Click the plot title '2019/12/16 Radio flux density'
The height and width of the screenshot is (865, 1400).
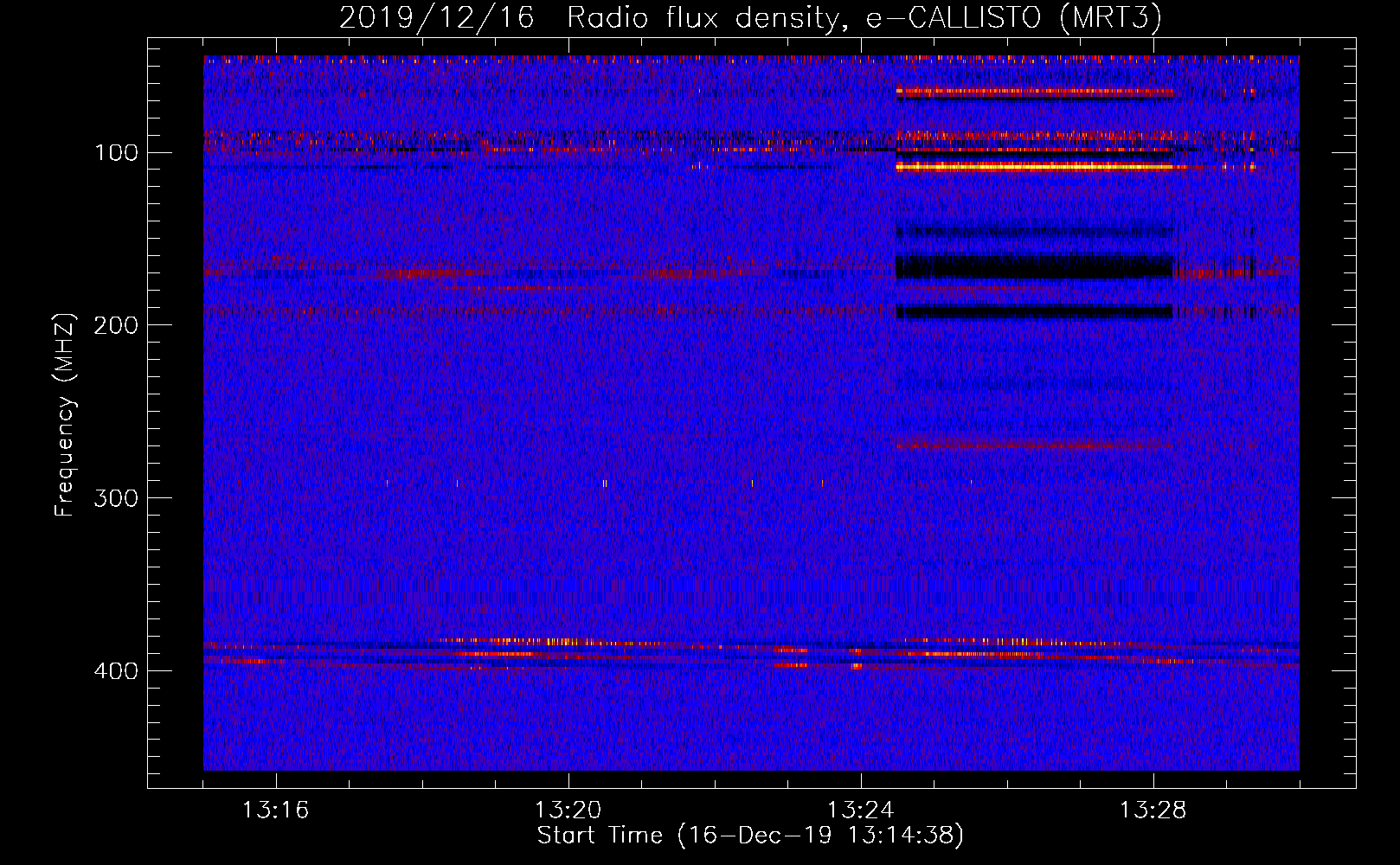750,17
